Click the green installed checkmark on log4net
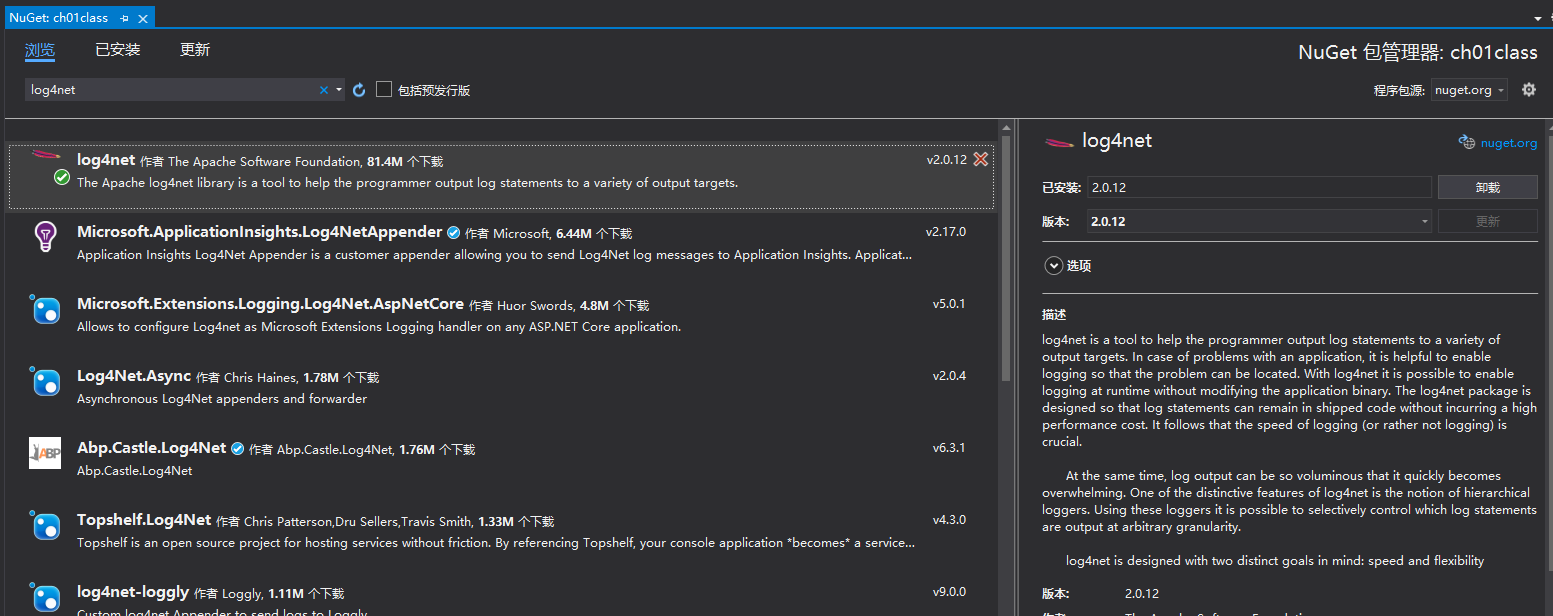Viewport: 1553px width, 616px height. (61, 178)
